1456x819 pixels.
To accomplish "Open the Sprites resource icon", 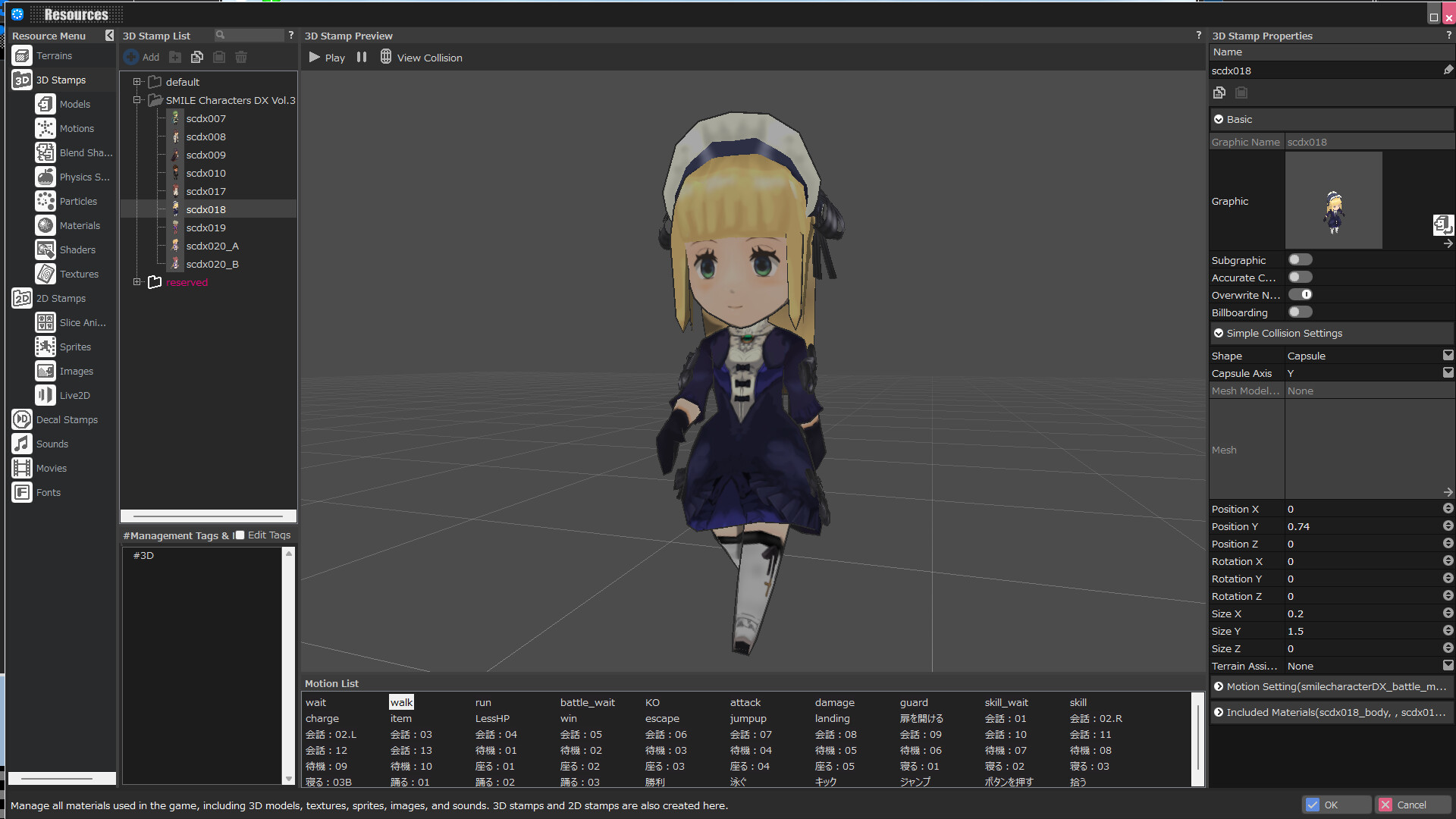I will click(45, 347).
